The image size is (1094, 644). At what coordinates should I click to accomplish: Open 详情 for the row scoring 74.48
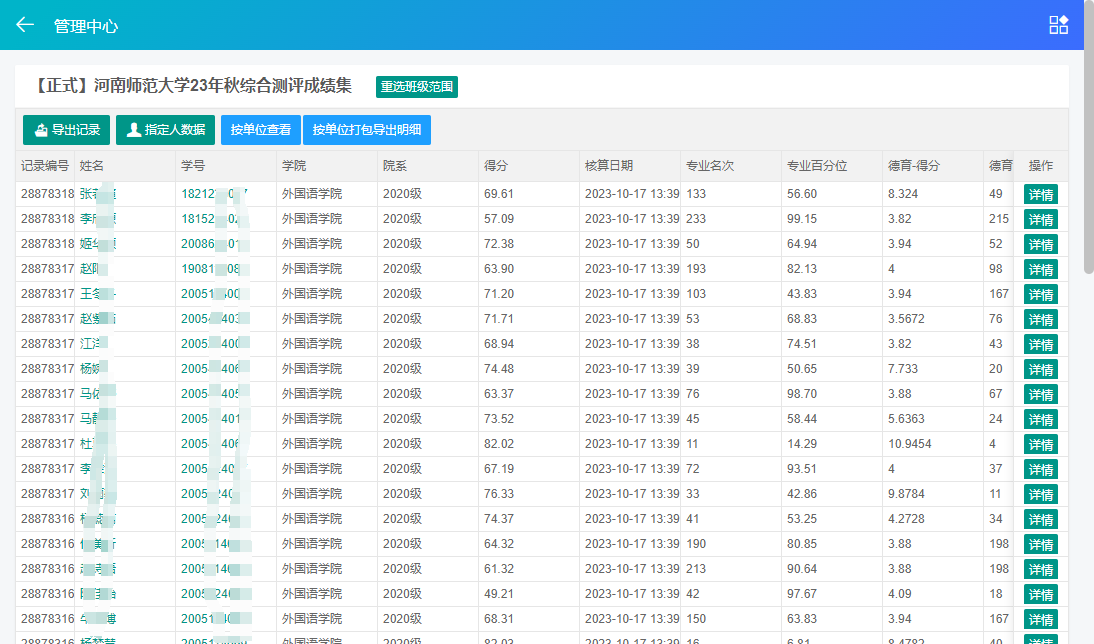(1040, 370)
